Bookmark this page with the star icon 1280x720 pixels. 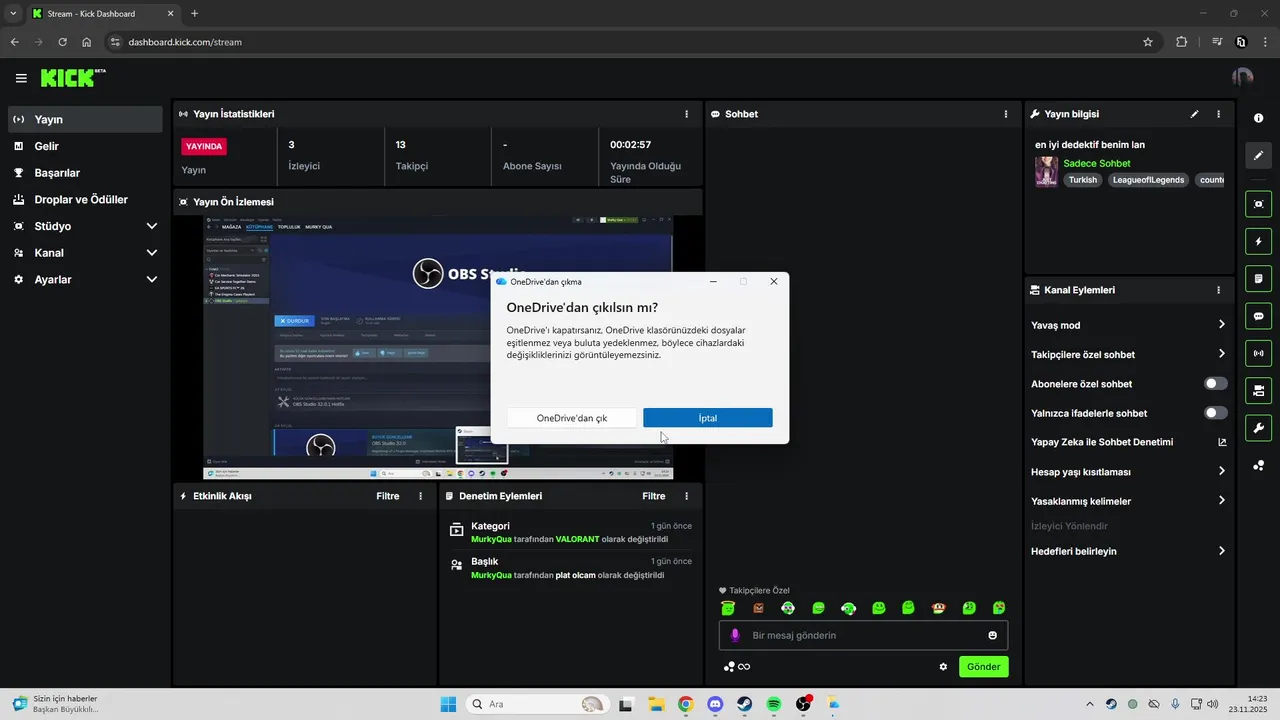(1148, 42)
